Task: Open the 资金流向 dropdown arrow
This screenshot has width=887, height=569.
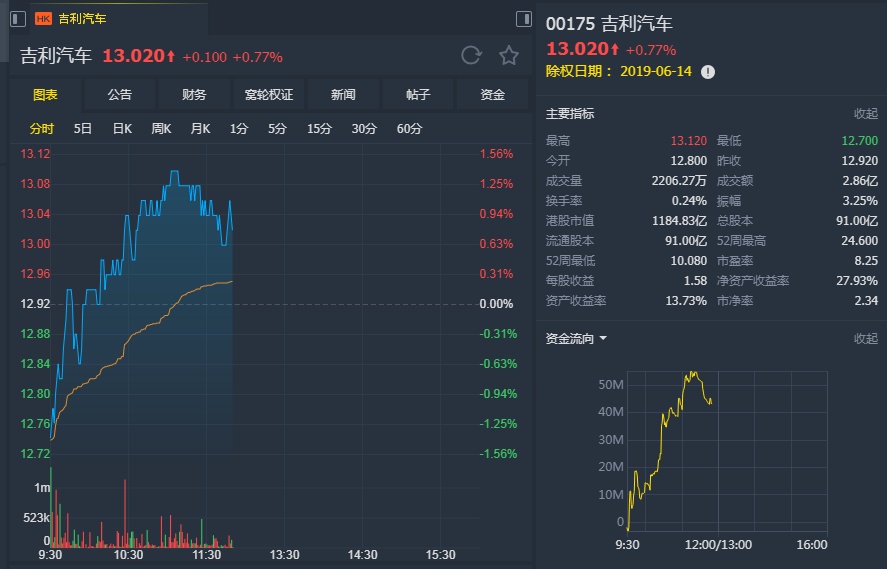Action: point(603,339)
